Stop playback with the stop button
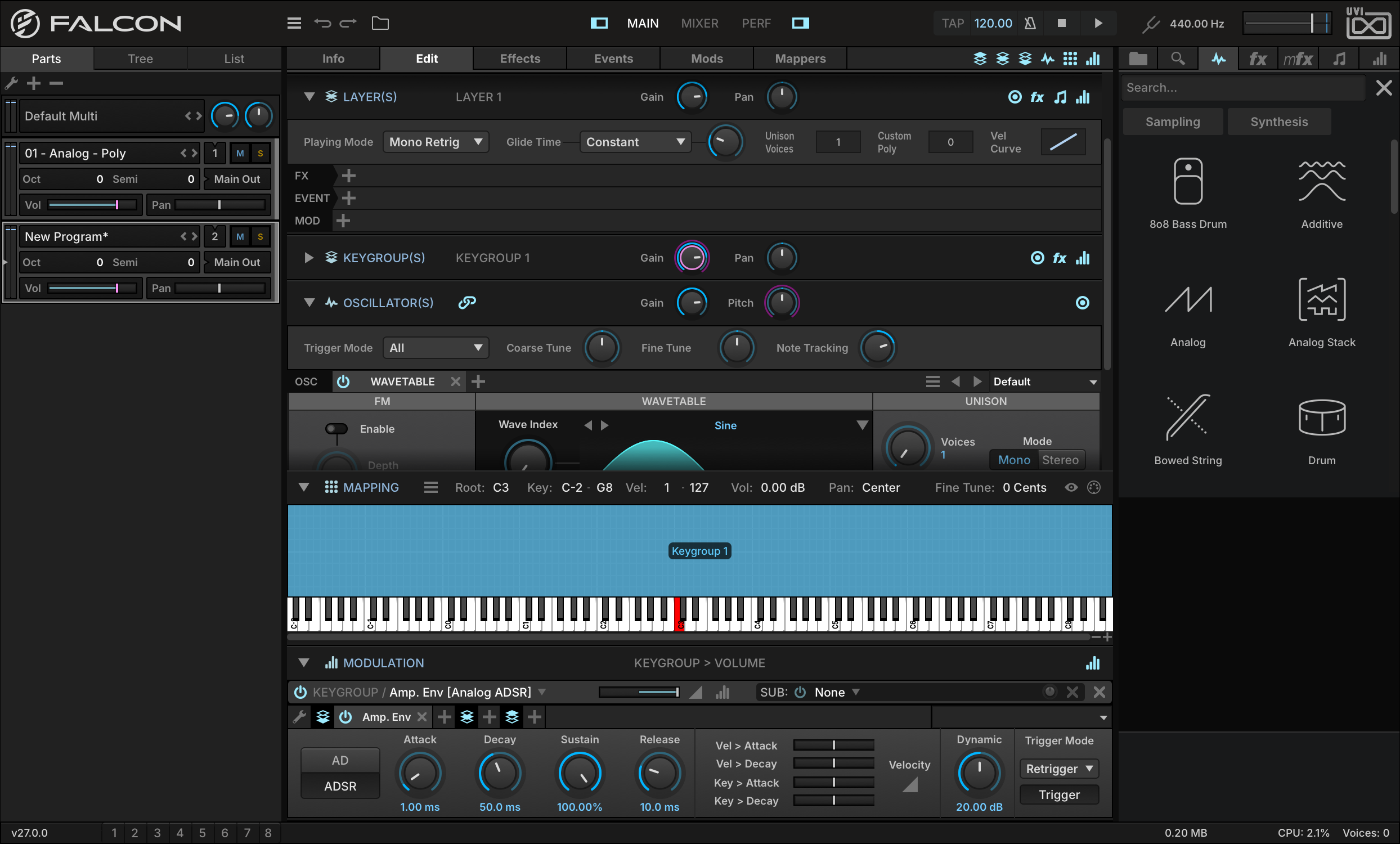 click(1061, 23)
